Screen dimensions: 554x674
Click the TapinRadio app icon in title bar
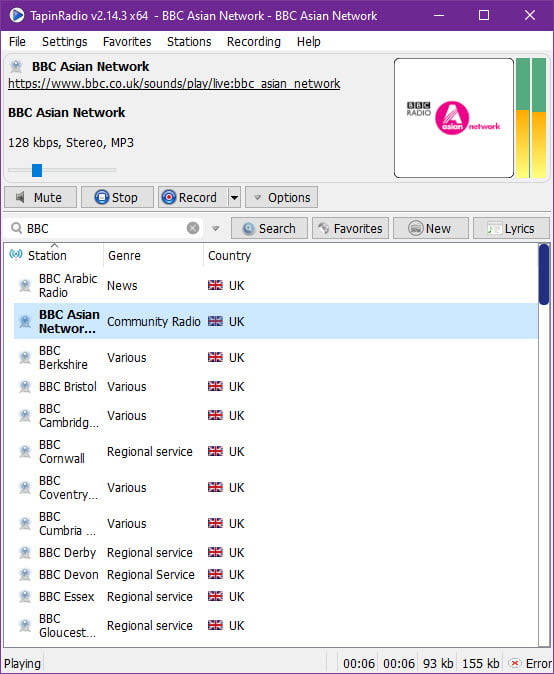pyautogui.click(x=17, y=15)
